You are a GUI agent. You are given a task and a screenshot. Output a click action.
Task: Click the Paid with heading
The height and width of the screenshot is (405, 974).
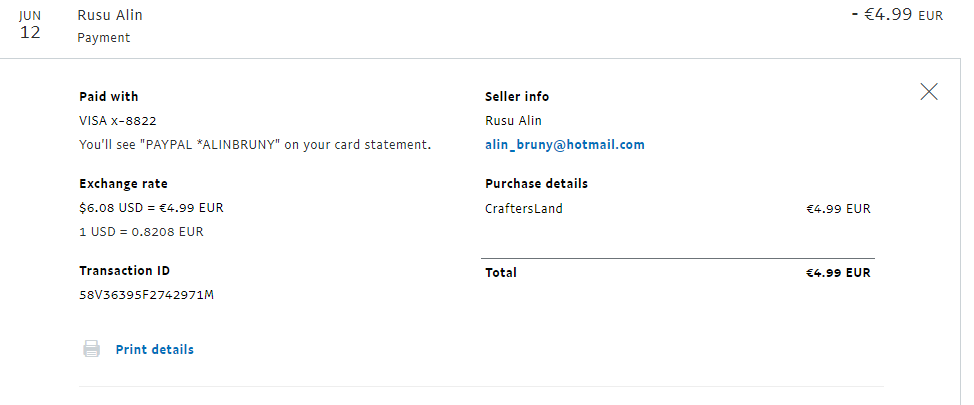[x=108, y=97]
